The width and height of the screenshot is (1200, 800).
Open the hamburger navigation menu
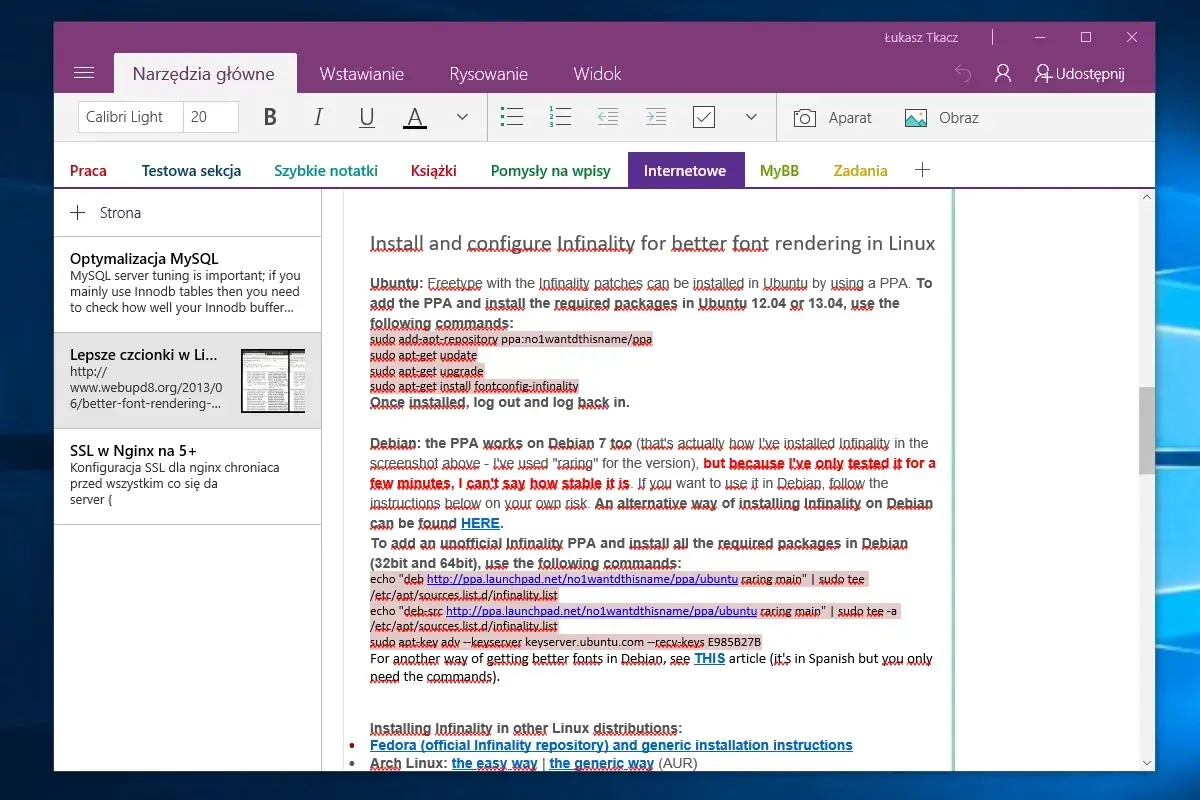(x=84, y=73)
